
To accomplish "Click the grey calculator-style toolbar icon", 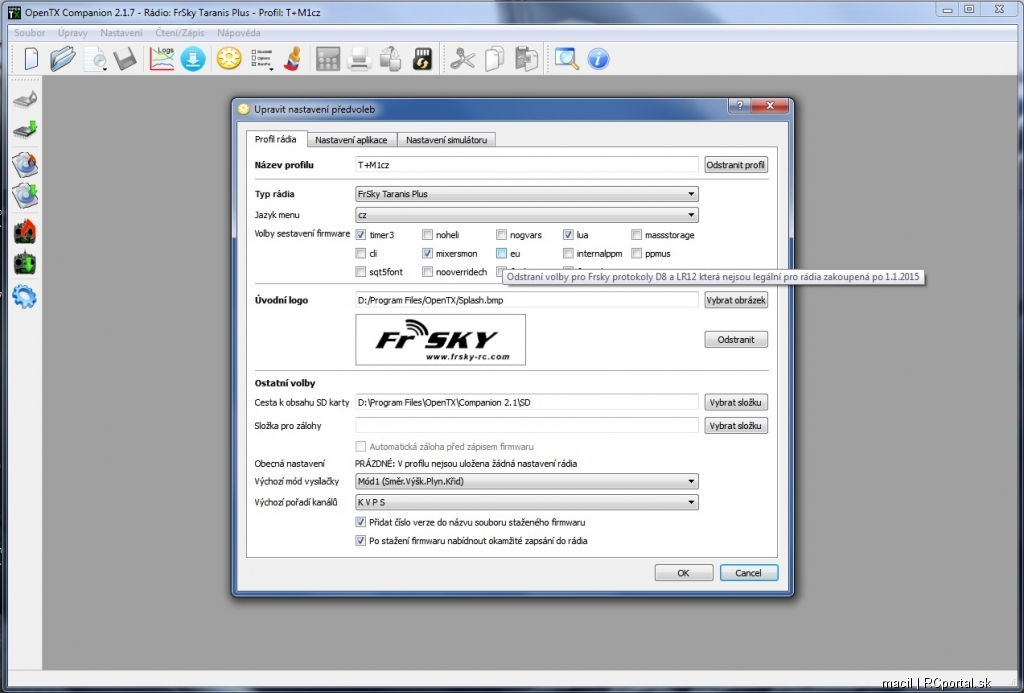I will coord(328,59).
